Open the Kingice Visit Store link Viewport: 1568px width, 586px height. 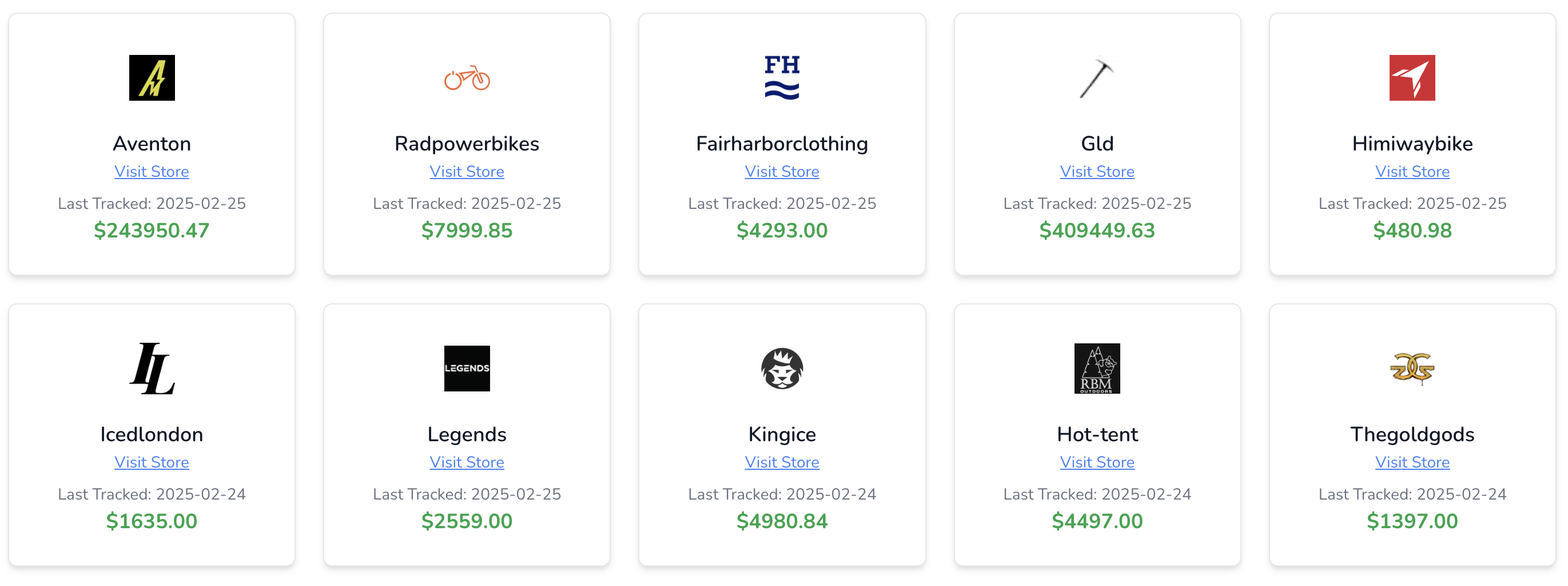(x=782, y=462)
